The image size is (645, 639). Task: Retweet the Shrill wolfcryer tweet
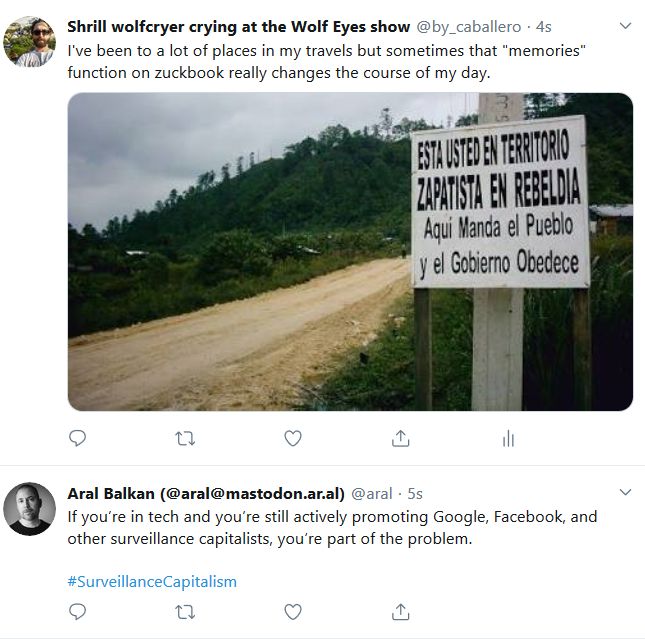185,438
